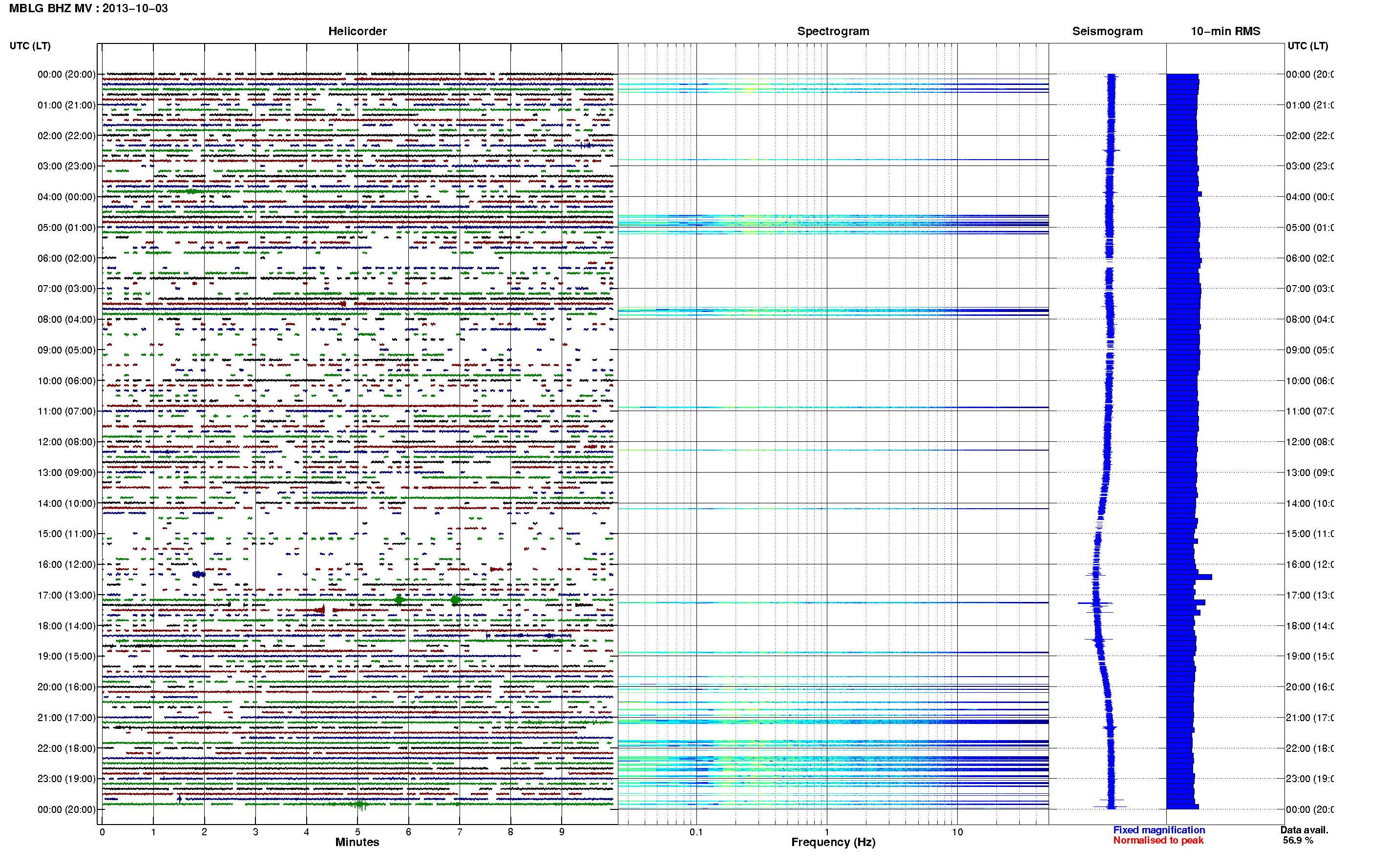Viewport: 1389px width, 868px height.
Task: Select the Spectrogram panel title
Action: point(833,32)
